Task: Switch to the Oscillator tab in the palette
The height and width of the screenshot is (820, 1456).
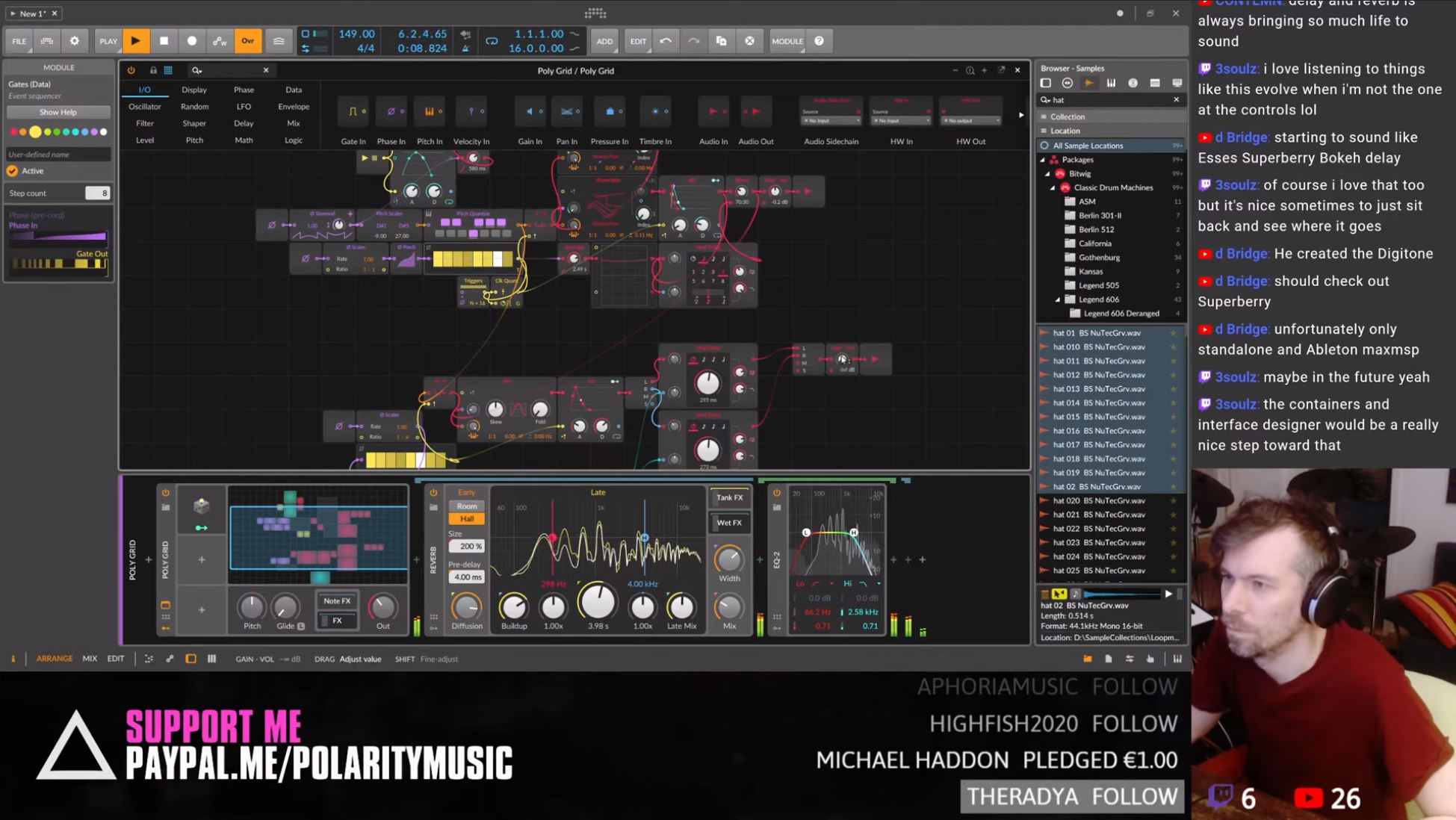Action: (143, 106)
